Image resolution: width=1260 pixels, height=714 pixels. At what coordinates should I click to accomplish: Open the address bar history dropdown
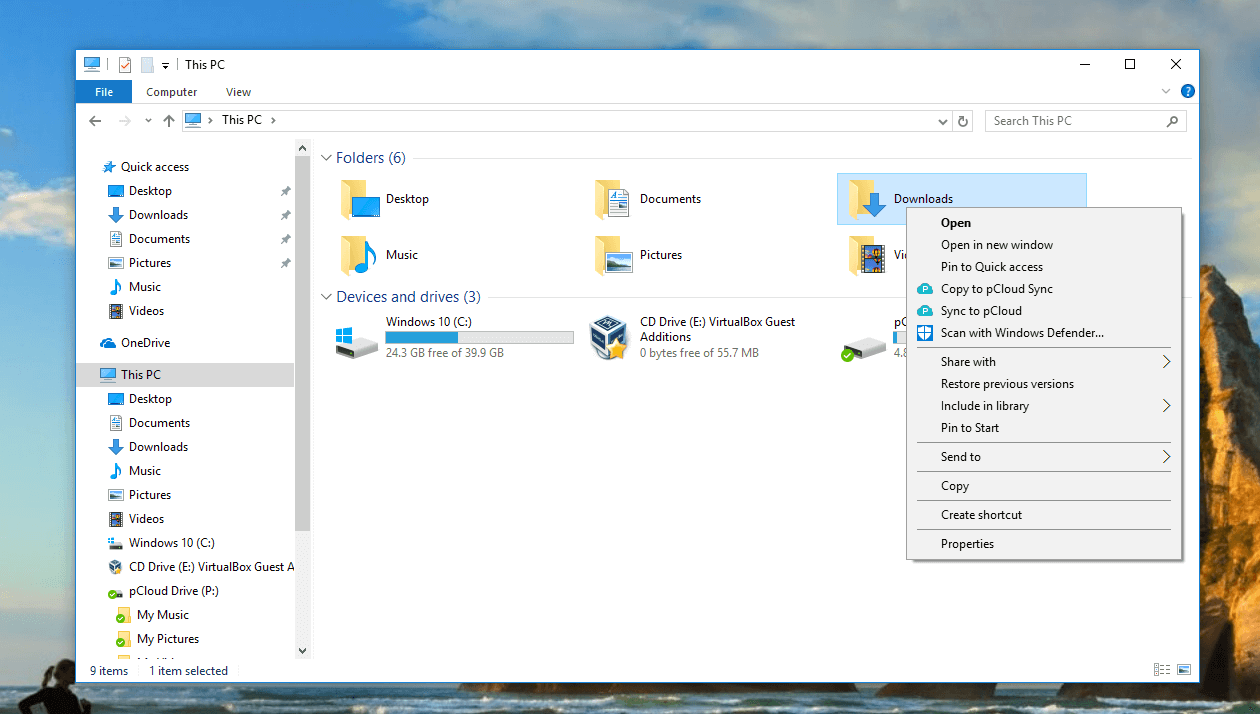tap(943, 121)
